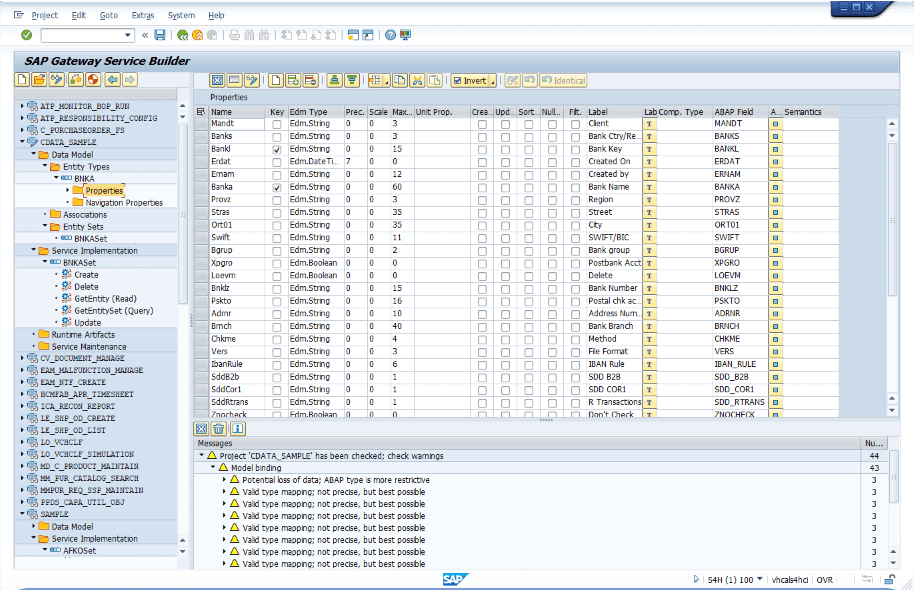Select GetEntitySet (Query) in the tree

coord(112,311)
